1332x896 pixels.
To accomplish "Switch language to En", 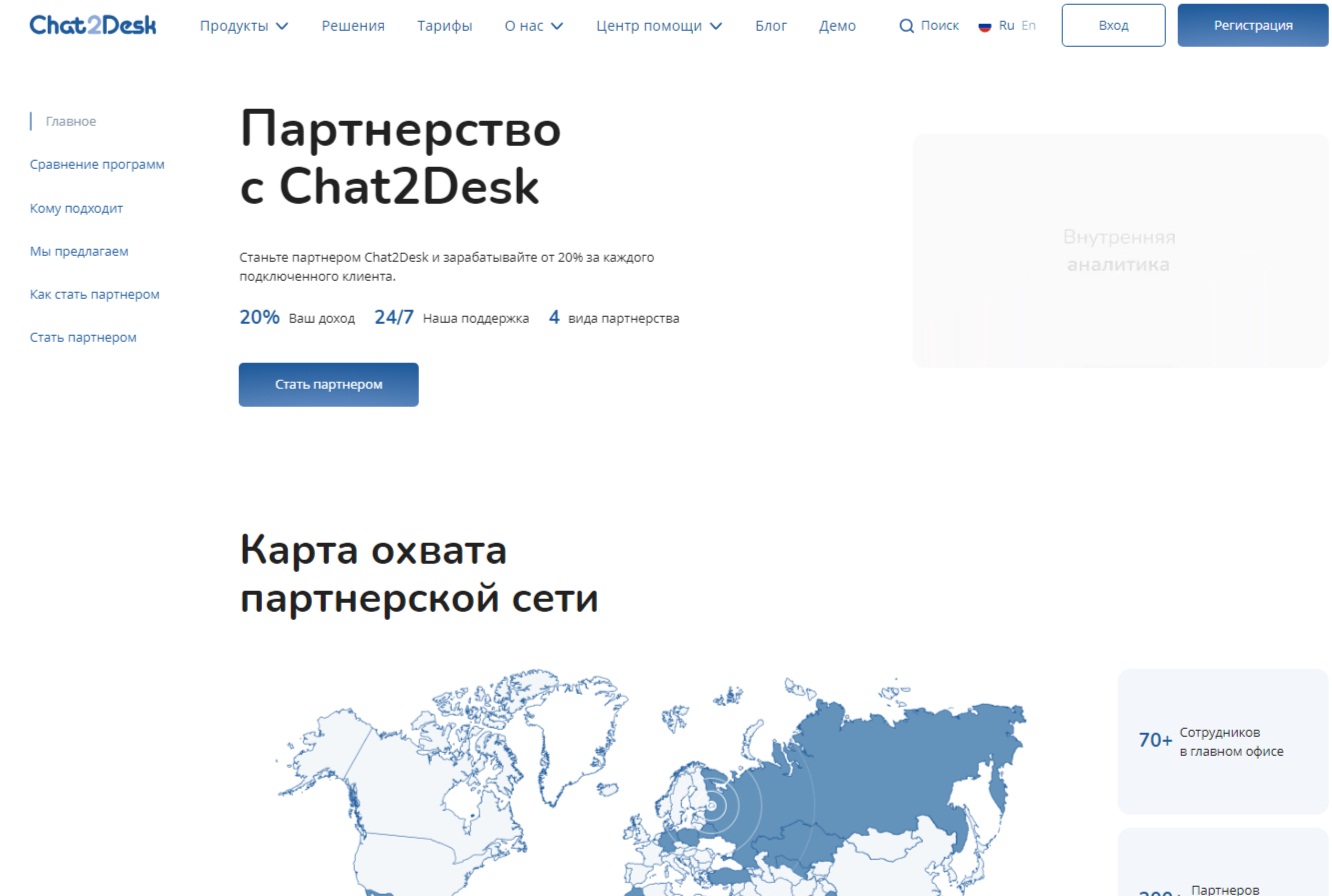I will point(1028,26).
